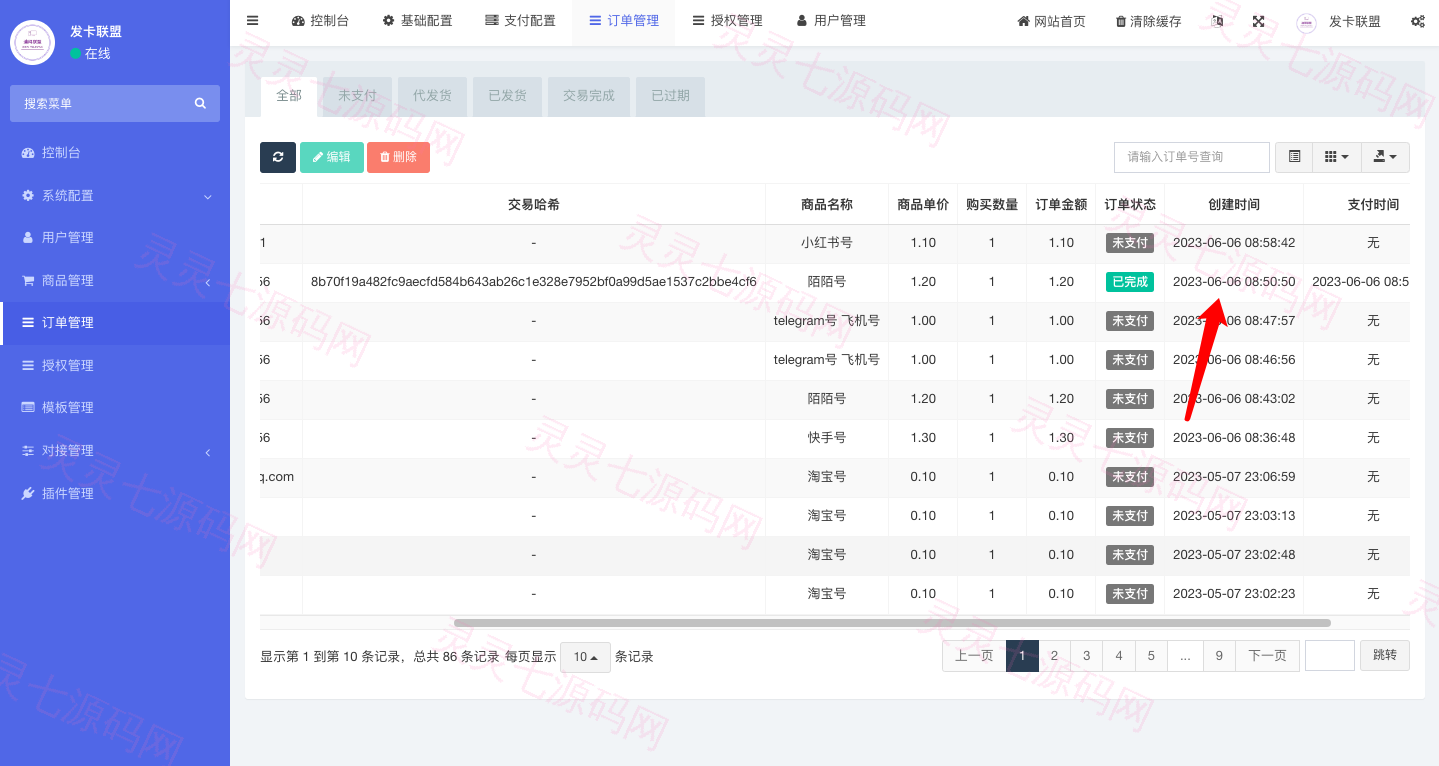The image size is (1439, 766).
Task: Select the 已发货 order filter tab
Action: coord(507,96)
